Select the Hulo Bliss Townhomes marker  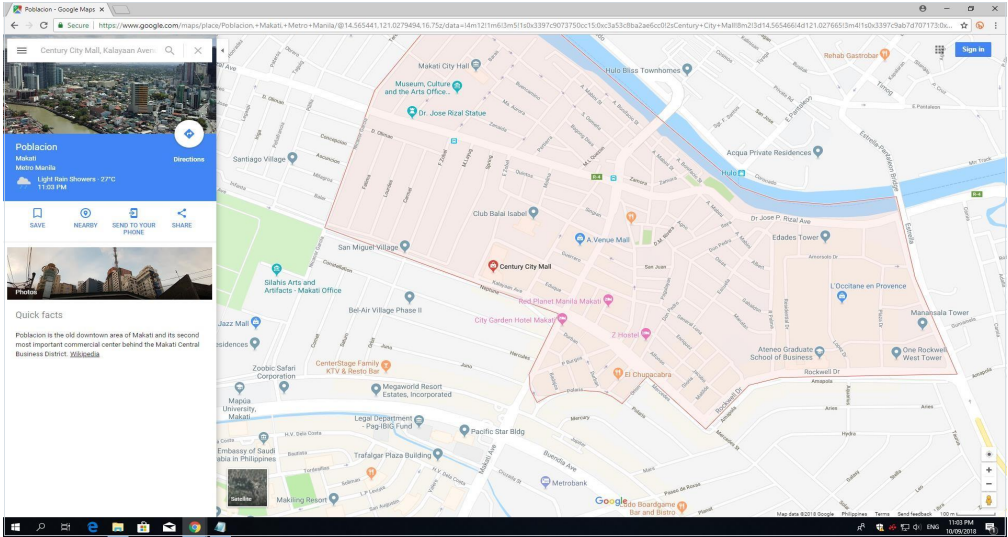(687, 69)
